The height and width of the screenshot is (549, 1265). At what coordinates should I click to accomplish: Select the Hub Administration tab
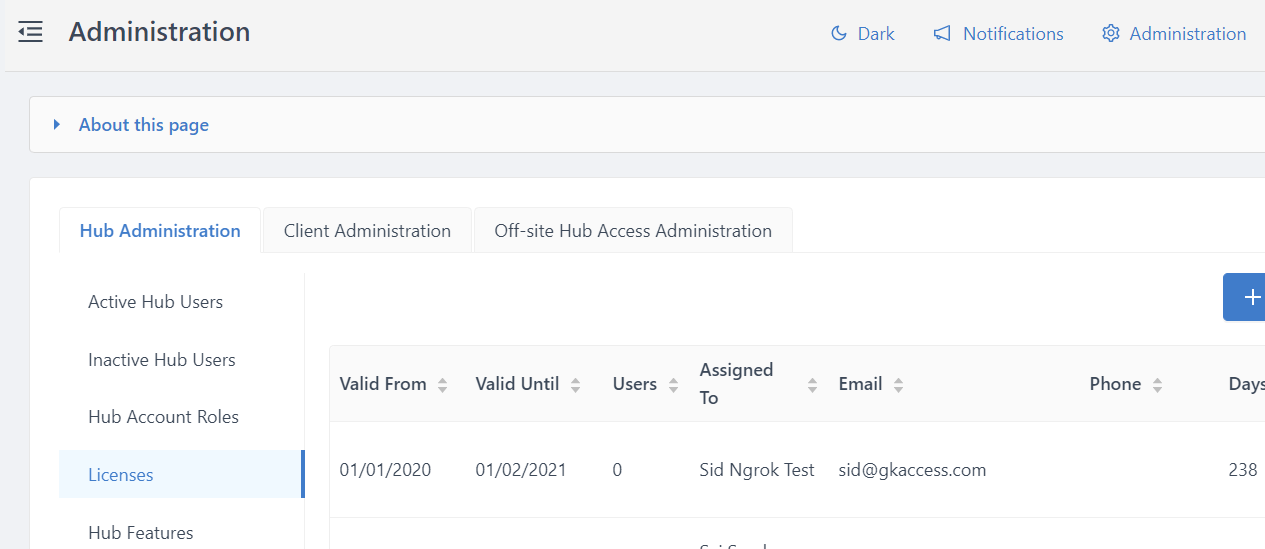pyautogui.click(x=160, y=231)
